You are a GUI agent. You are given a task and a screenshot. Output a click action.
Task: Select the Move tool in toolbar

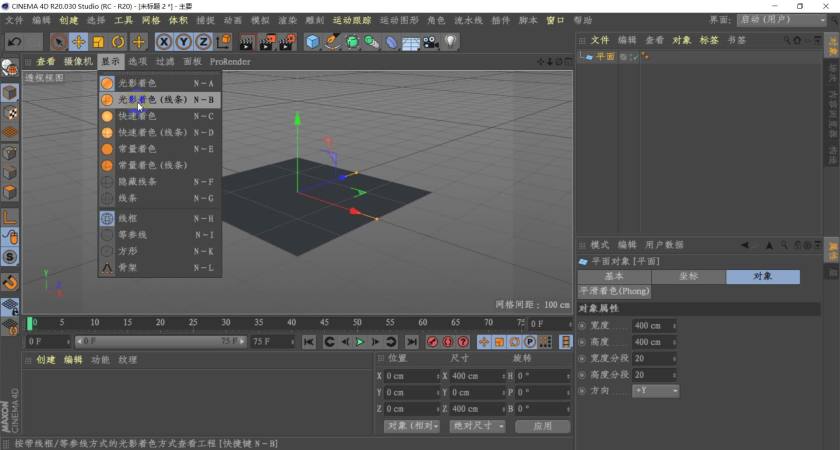pyautogui.click(x=78, y=42)
